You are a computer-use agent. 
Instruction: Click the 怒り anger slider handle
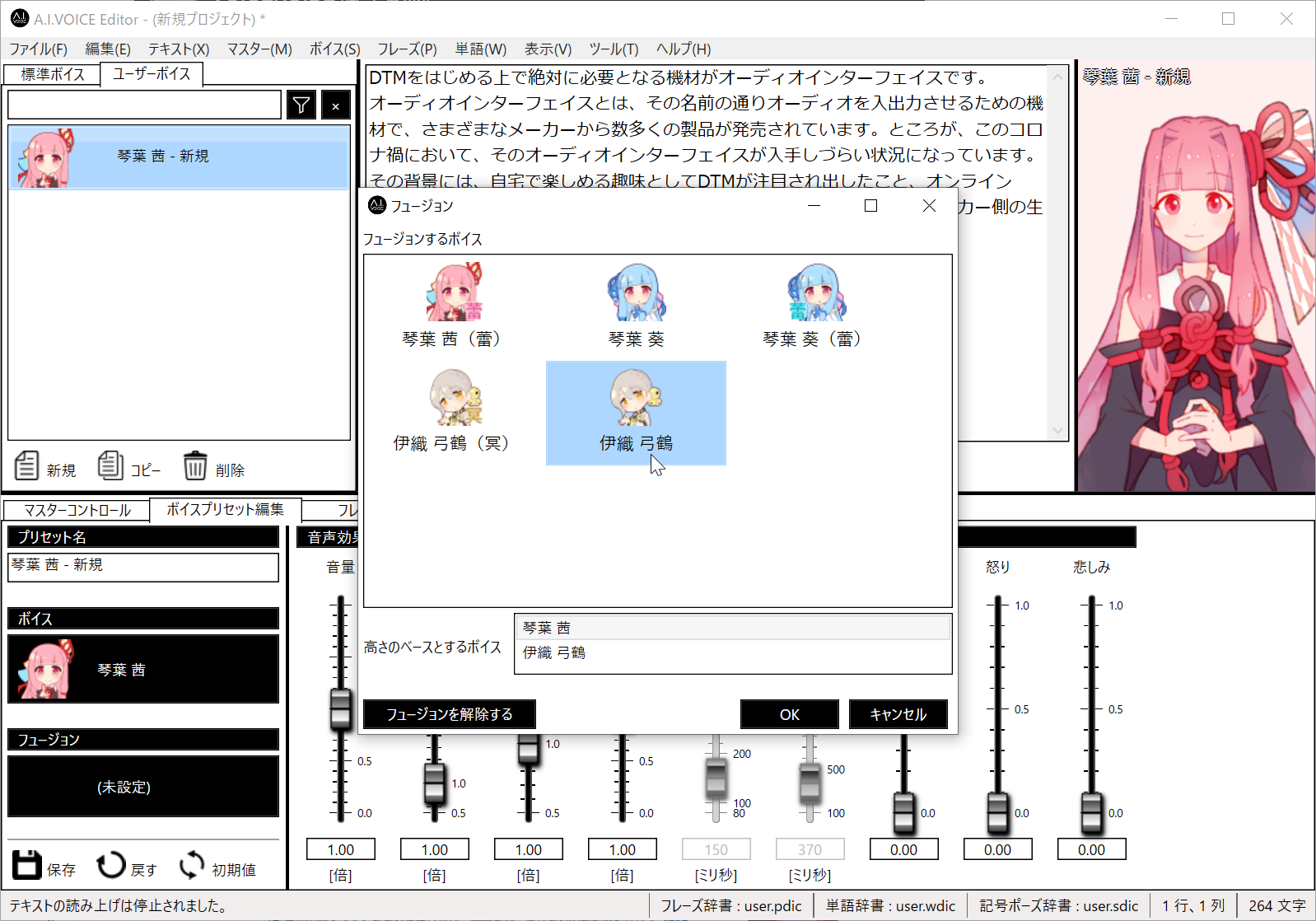[997, 813]
